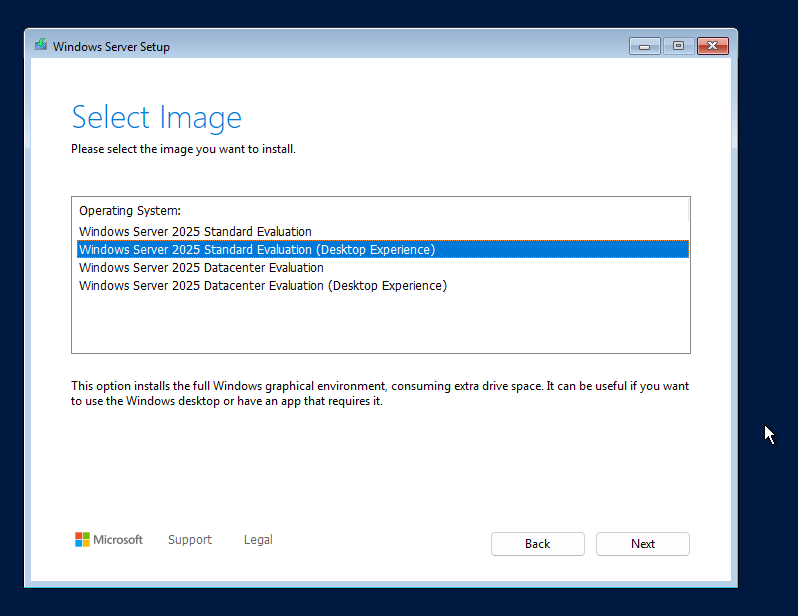Open the Legal link
The image size is (798, 616).
pos(258,540)
